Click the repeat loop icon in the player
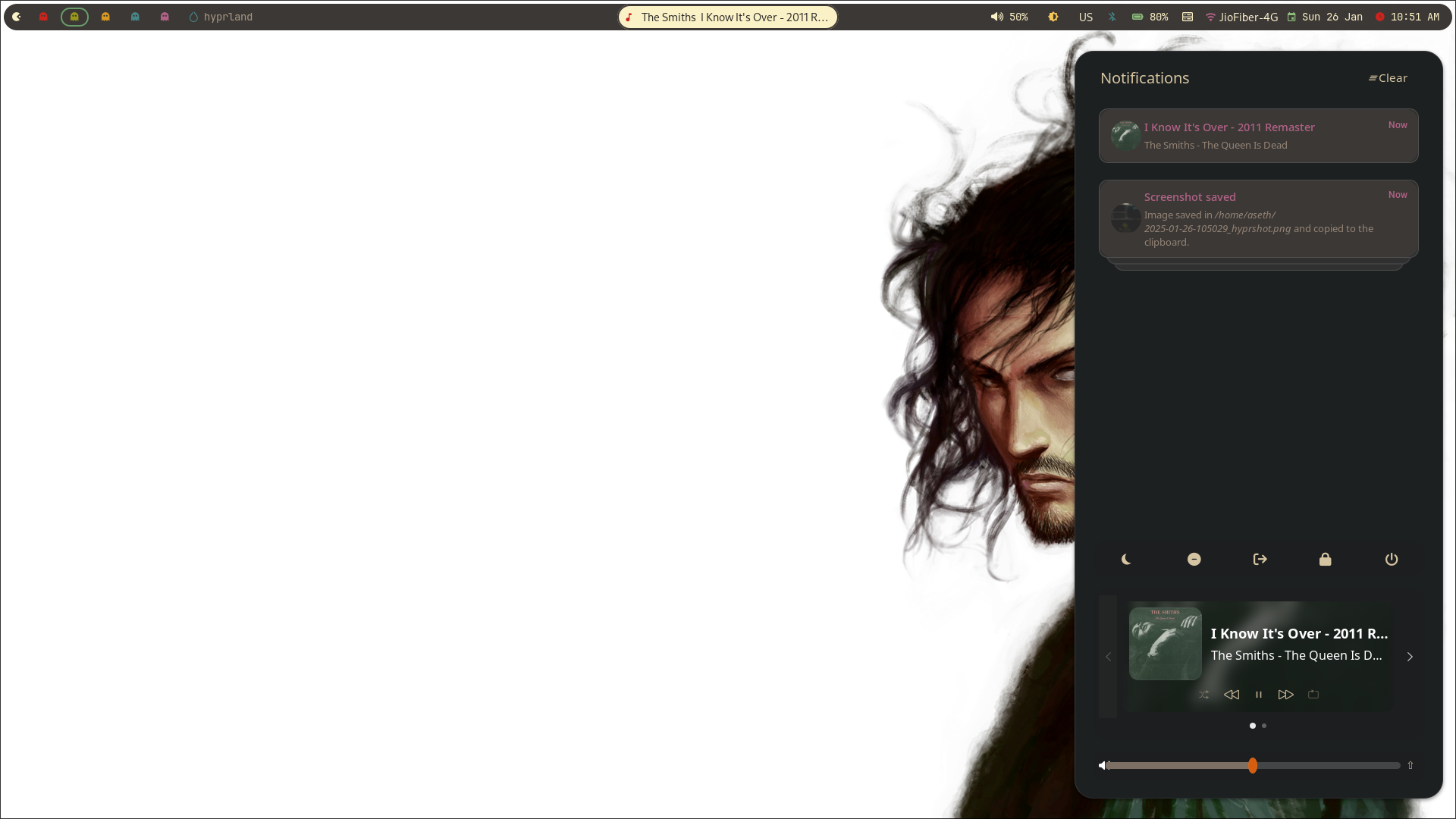 (x=1313, y=695)
